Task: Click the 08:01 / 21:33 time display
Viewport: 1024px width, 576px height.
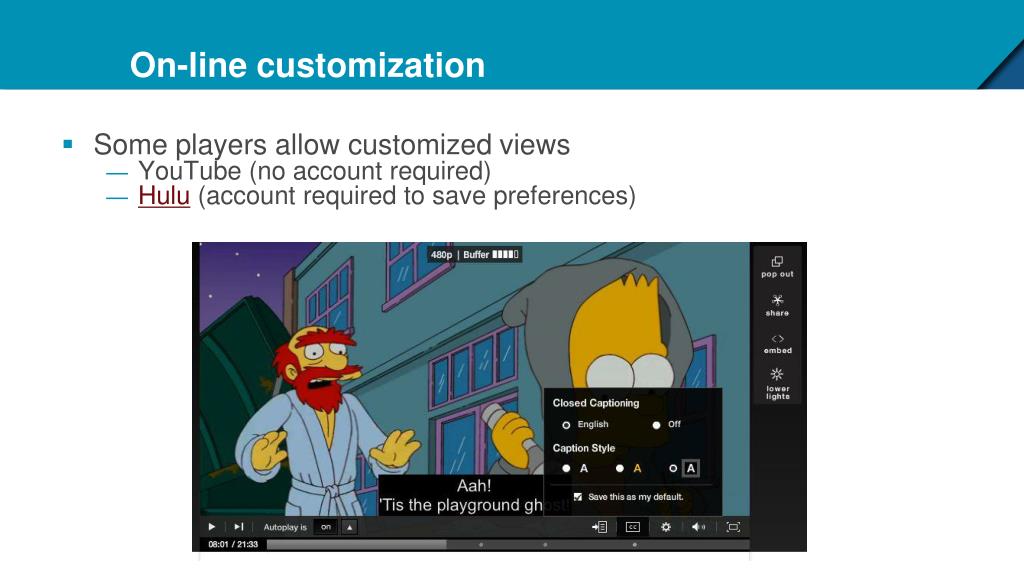Action: [x=233, y=544]
